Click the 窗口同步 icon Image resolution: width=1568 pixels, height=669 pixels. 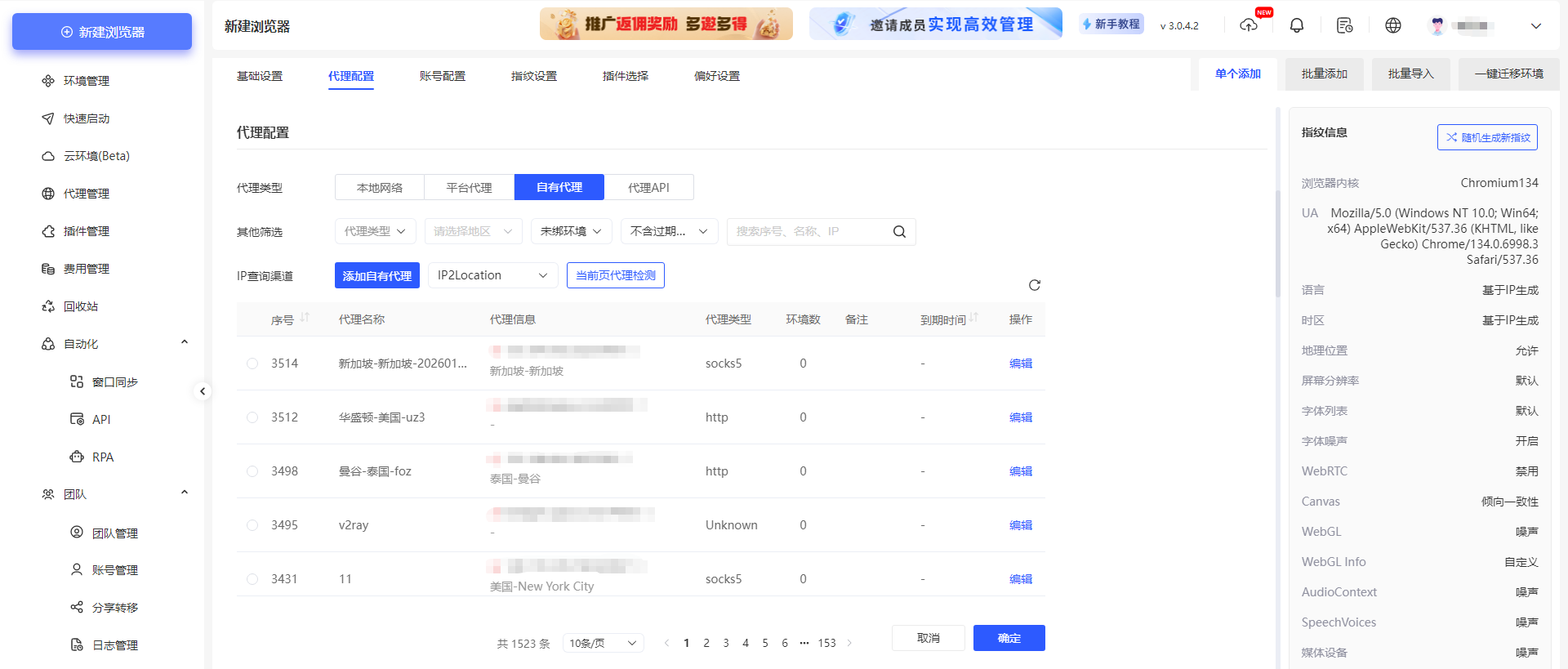77,381
